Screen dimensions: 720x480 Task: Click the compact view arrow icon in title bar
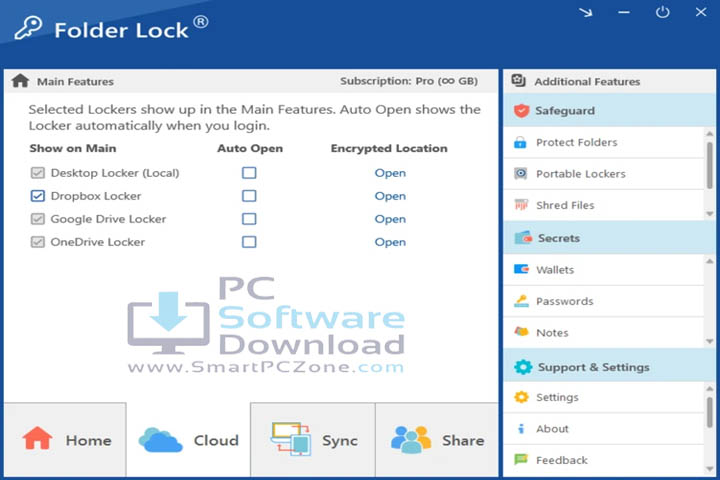(x=585, y=12)
